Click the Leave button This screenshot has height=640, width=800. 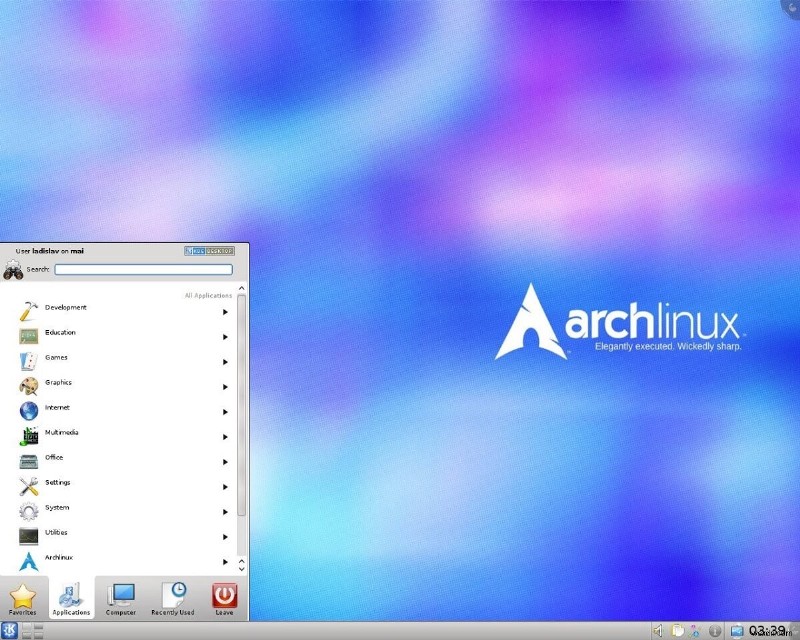tap(223, 597)
